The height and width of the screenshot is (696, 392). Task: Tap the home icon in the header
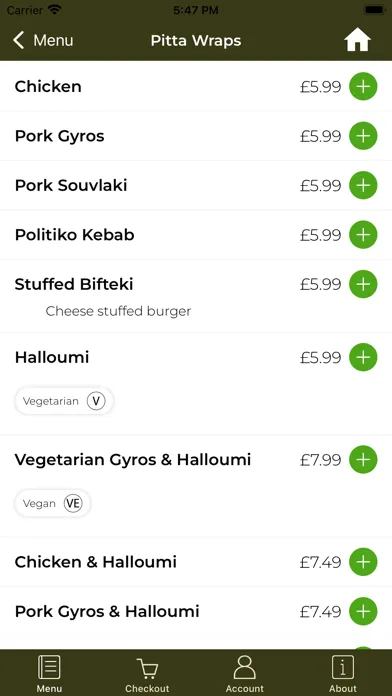[x=357, y=41]
